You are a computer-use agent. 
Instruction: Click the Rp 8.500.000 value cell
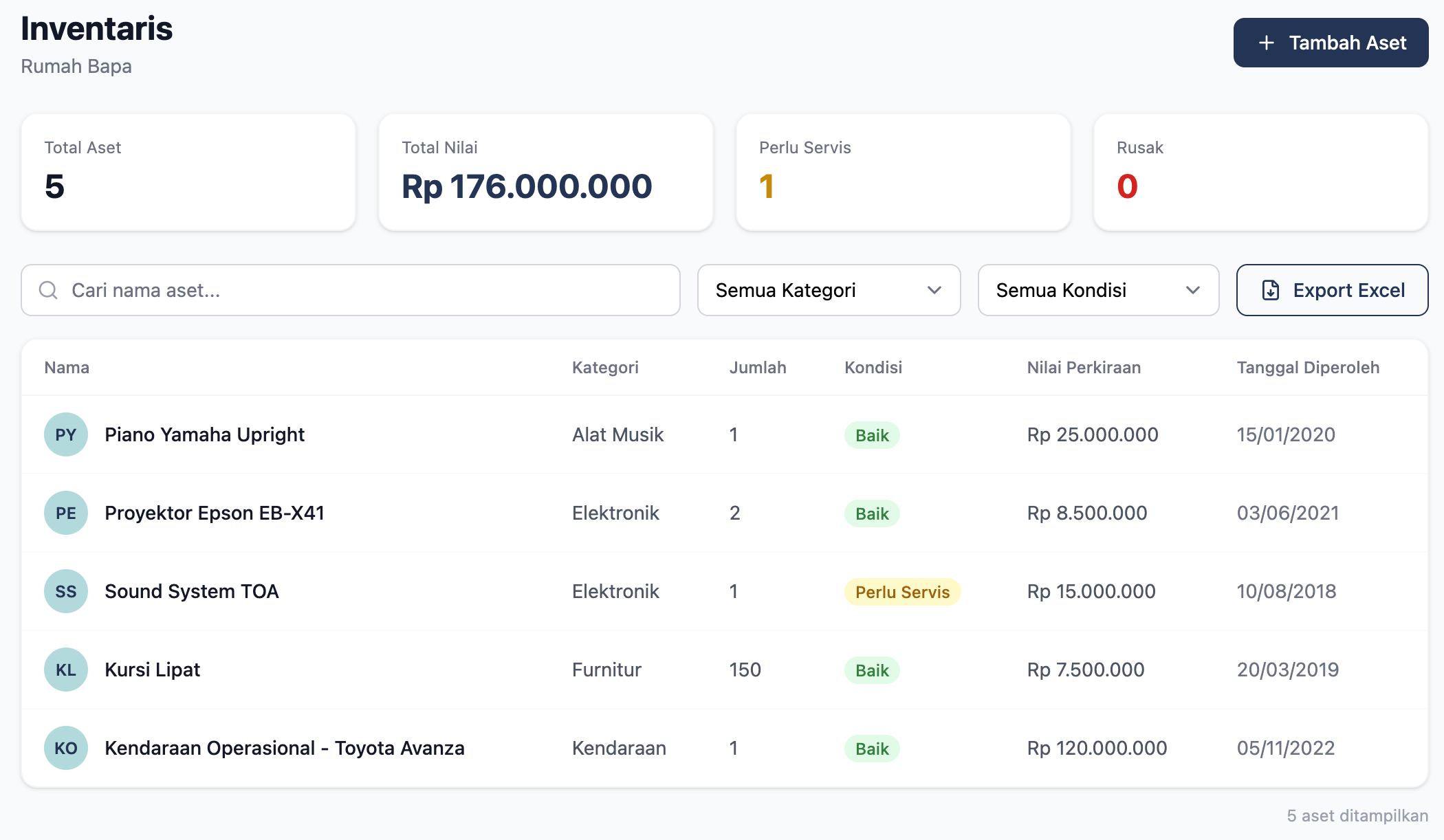pos(1087,513)
